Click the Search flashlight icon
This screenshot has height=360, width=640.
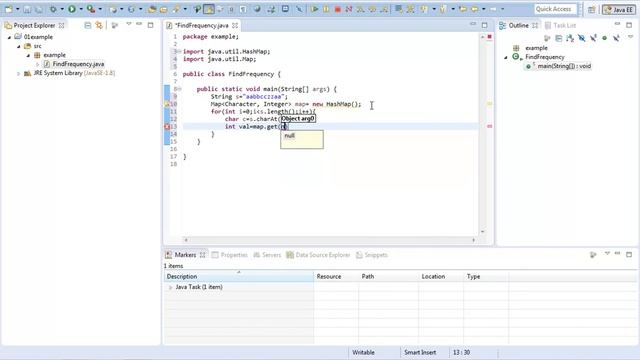point(177,9)
